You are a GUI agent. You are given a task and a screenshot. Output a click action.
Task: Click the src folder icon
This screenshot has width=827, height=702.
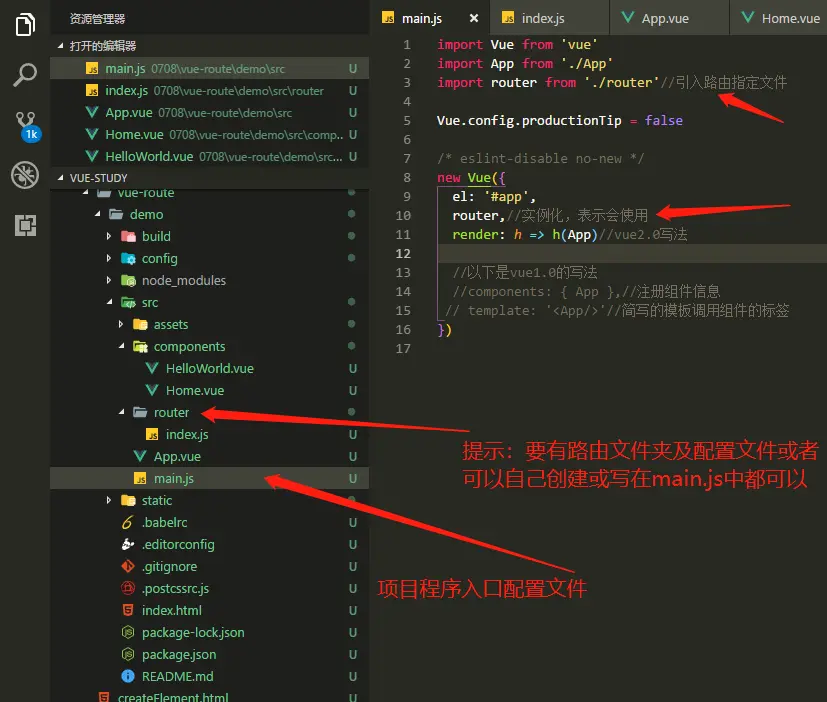(x=128, y=302)
